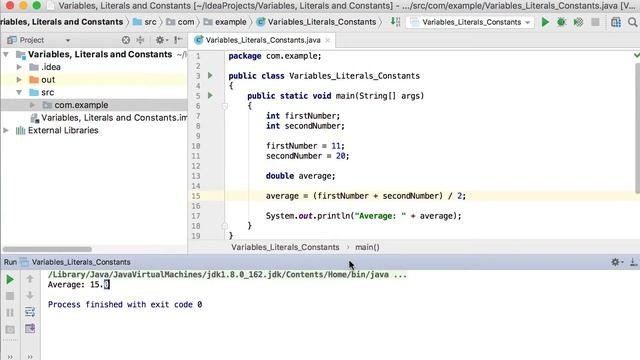Click the green inspection checkmark in the editor
This screenshot has height=360, width=640.
[636, 55]
